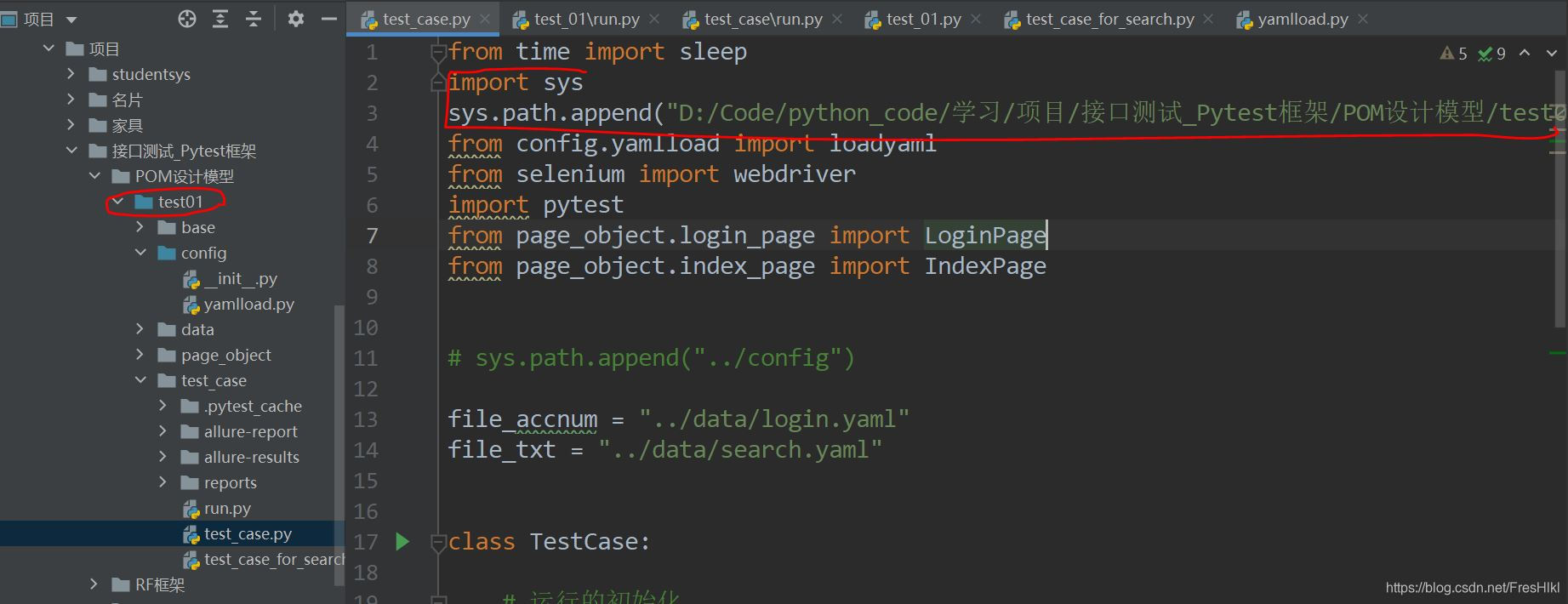Expand the page_object folder

pos(140,355)
